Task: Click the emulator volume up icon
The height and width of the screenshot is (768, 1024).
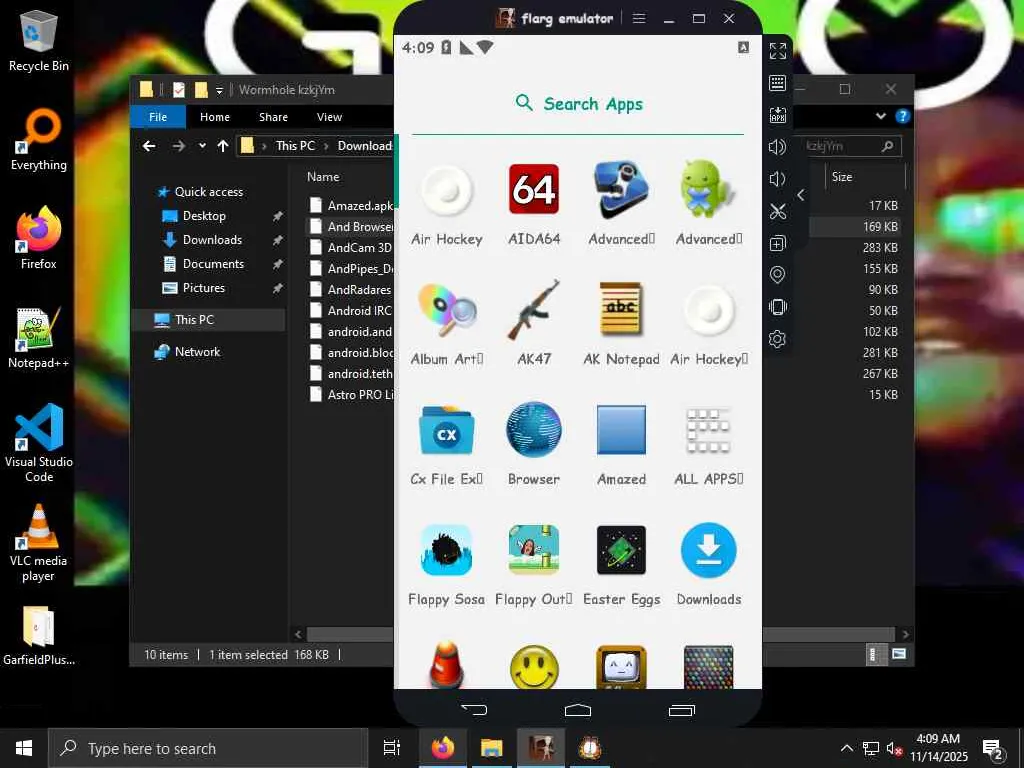Action: [x=777, y=147]
